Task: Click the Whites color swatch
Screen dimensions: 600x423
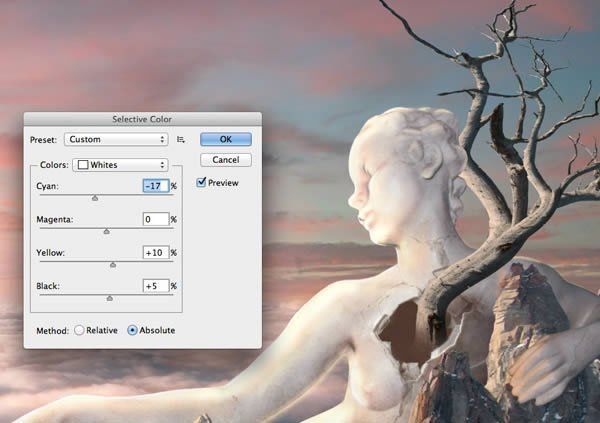Action: 83,165
